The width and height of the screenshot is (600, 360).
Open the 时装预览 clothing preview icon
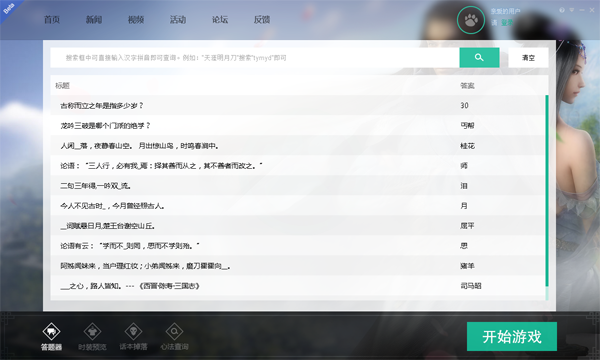tap(92, 332)
